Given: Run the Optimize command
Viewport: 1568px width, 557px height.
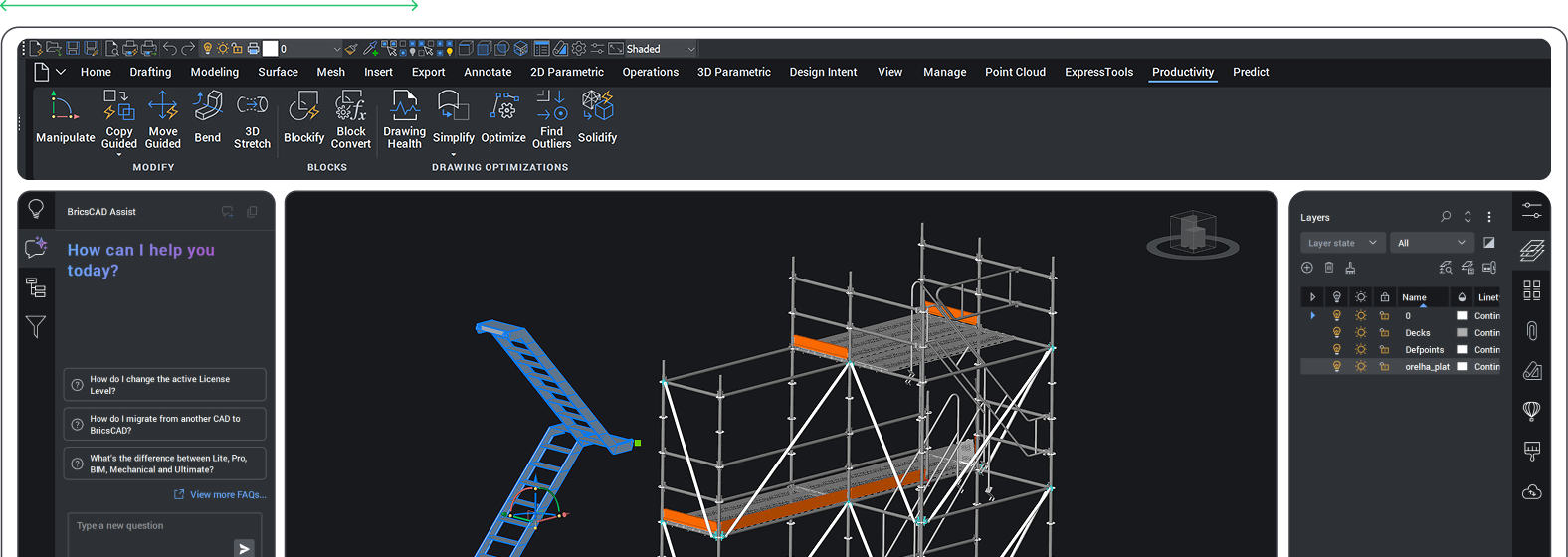Looking at the screenshot, I should tap(503, 118).
